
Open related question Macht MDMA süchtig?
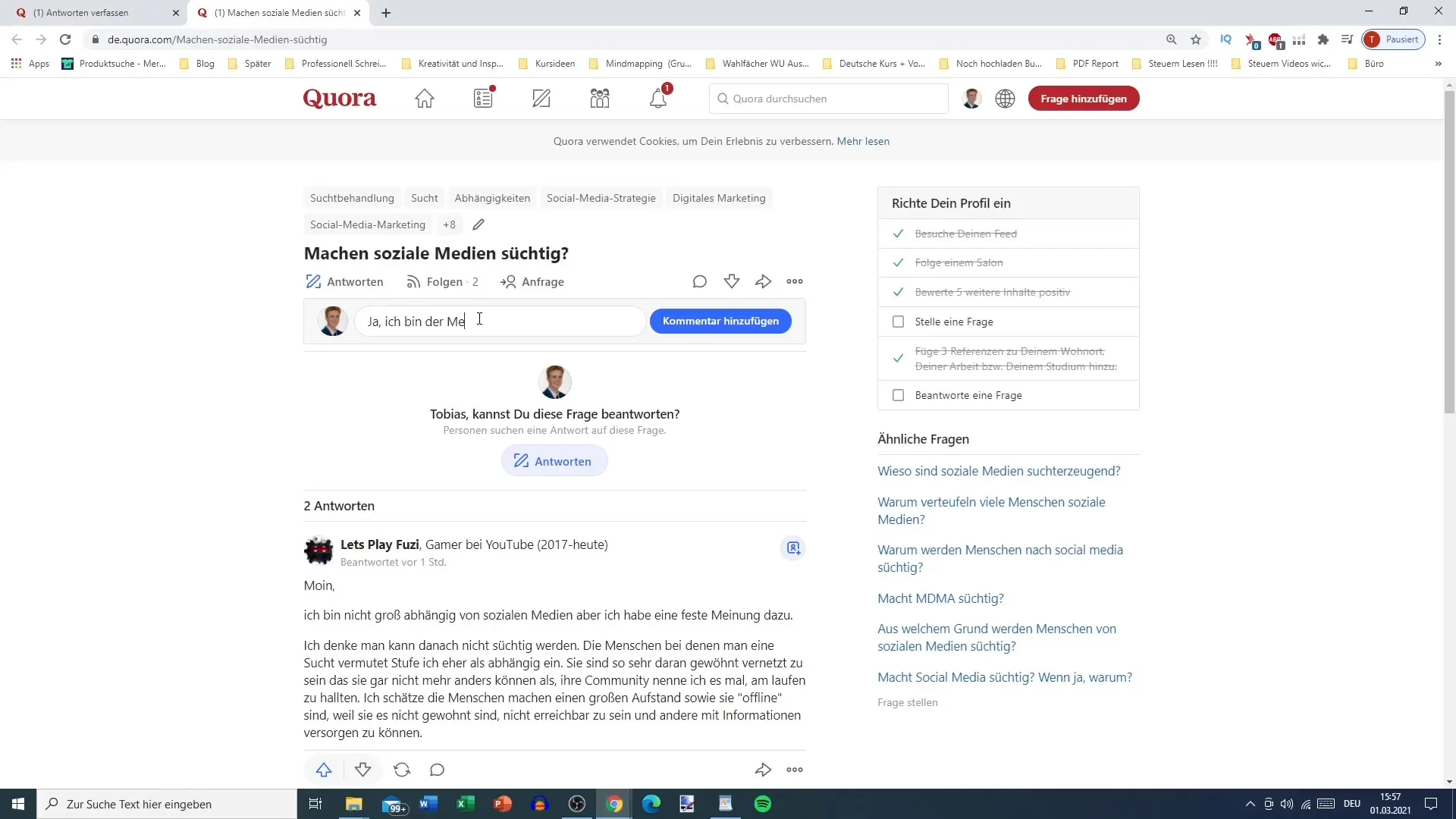coord(940,598)
